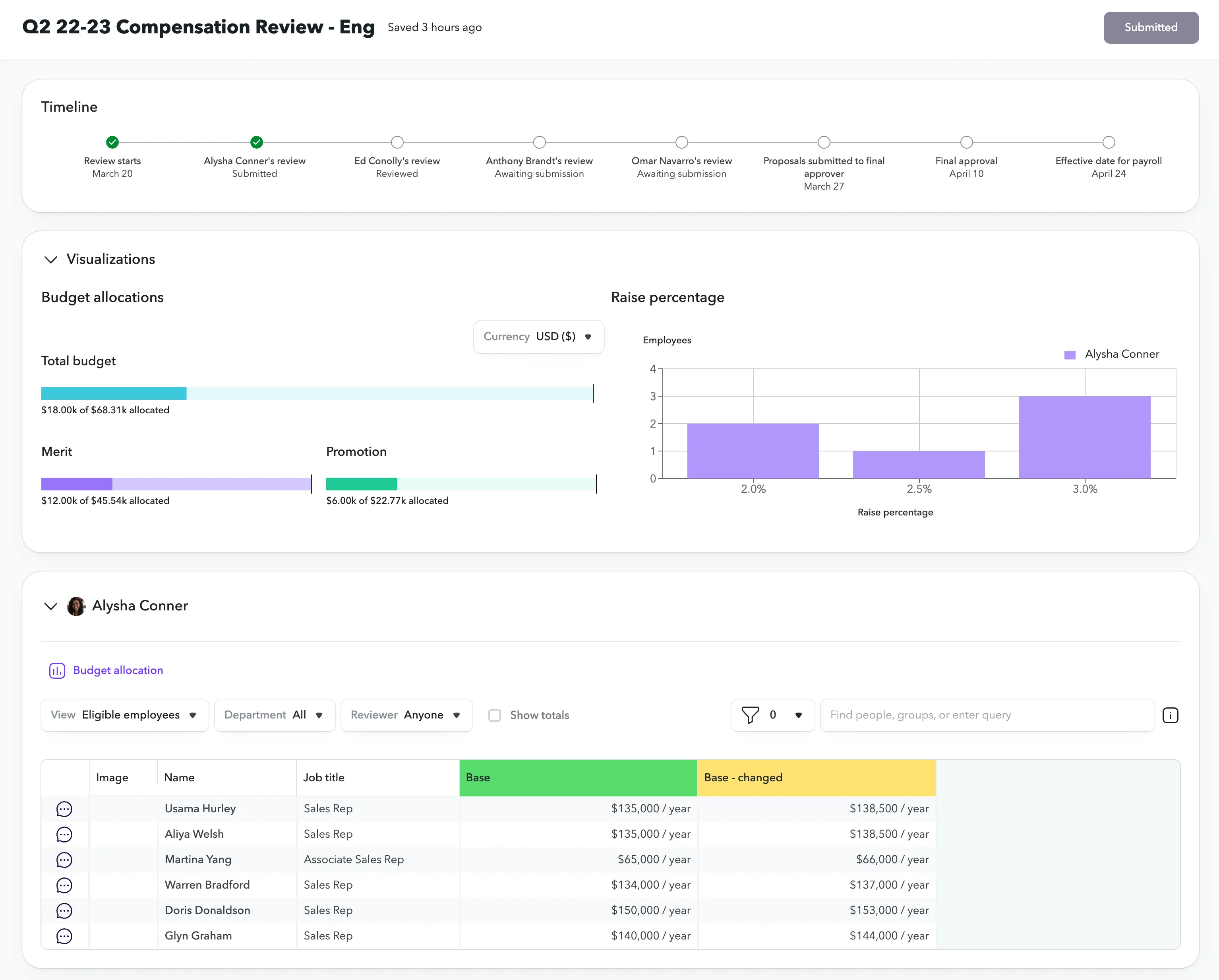Click the Saved 3 hours ago status
This screenshot has width=1219, height=980.
tap(435, 28)
